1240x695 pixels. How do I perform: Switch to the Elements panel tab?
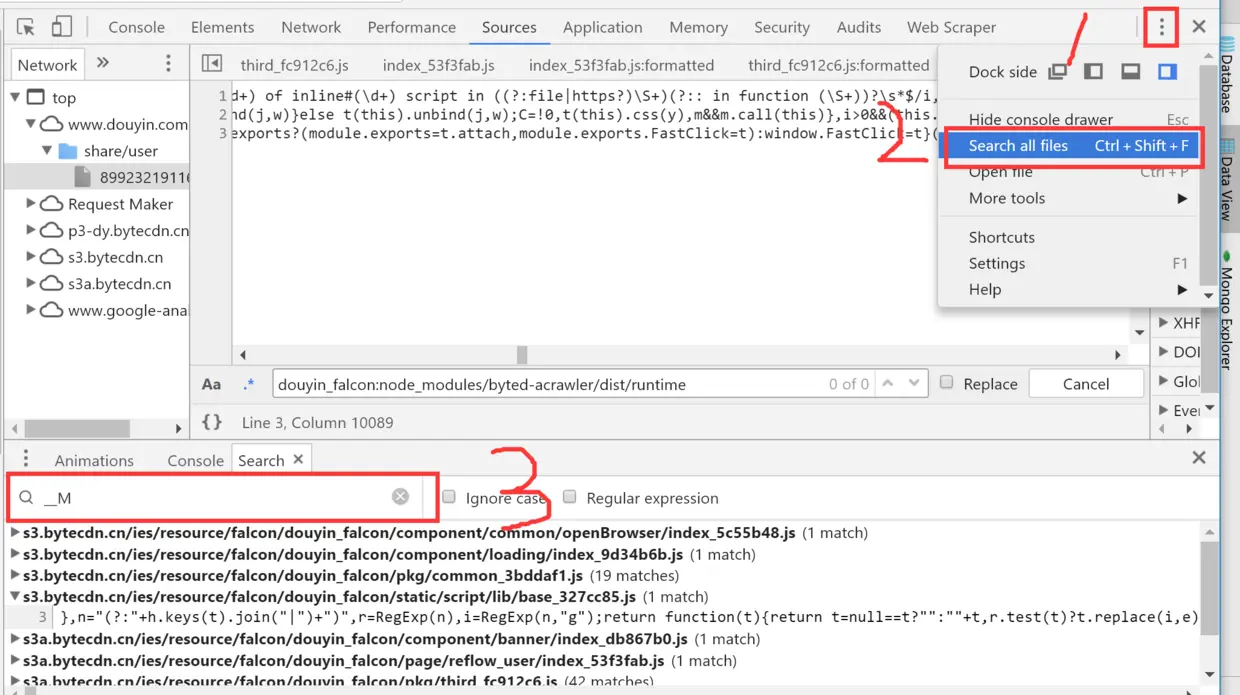click(222, 27)
